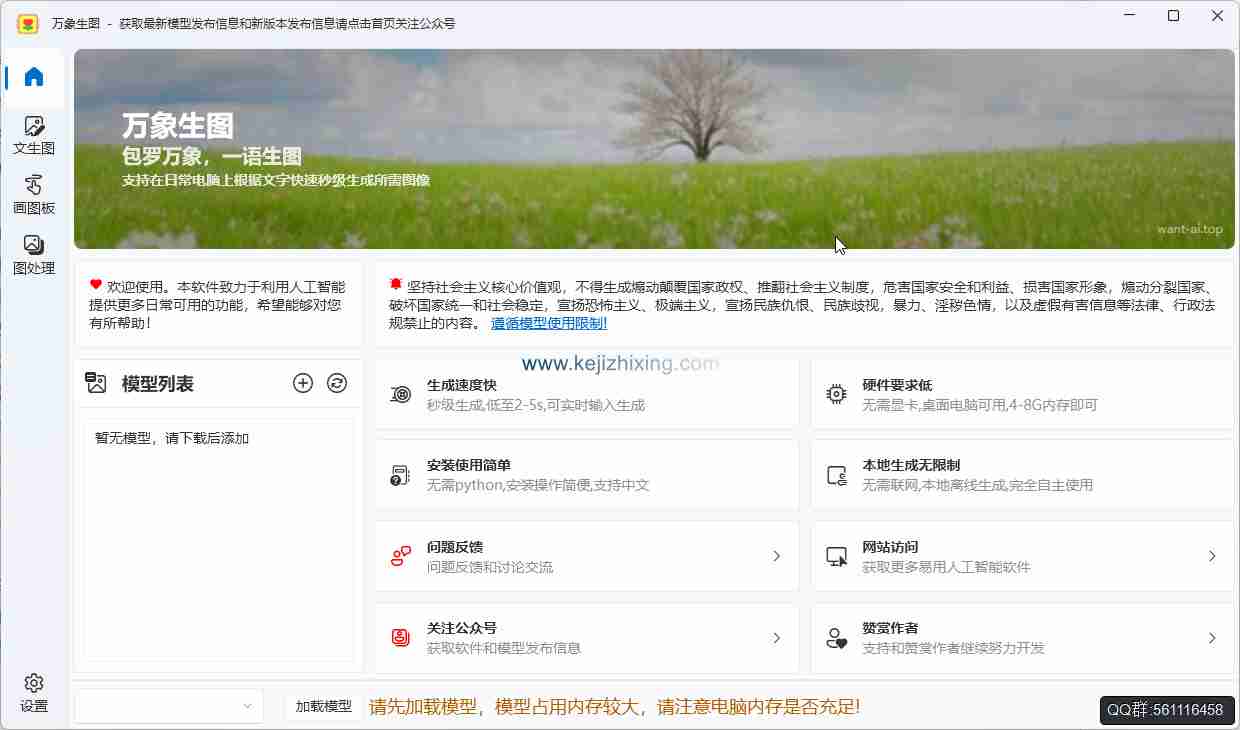Open the 遵循模型使用限制 link
1240x730 pixels.
click(548, 323)
